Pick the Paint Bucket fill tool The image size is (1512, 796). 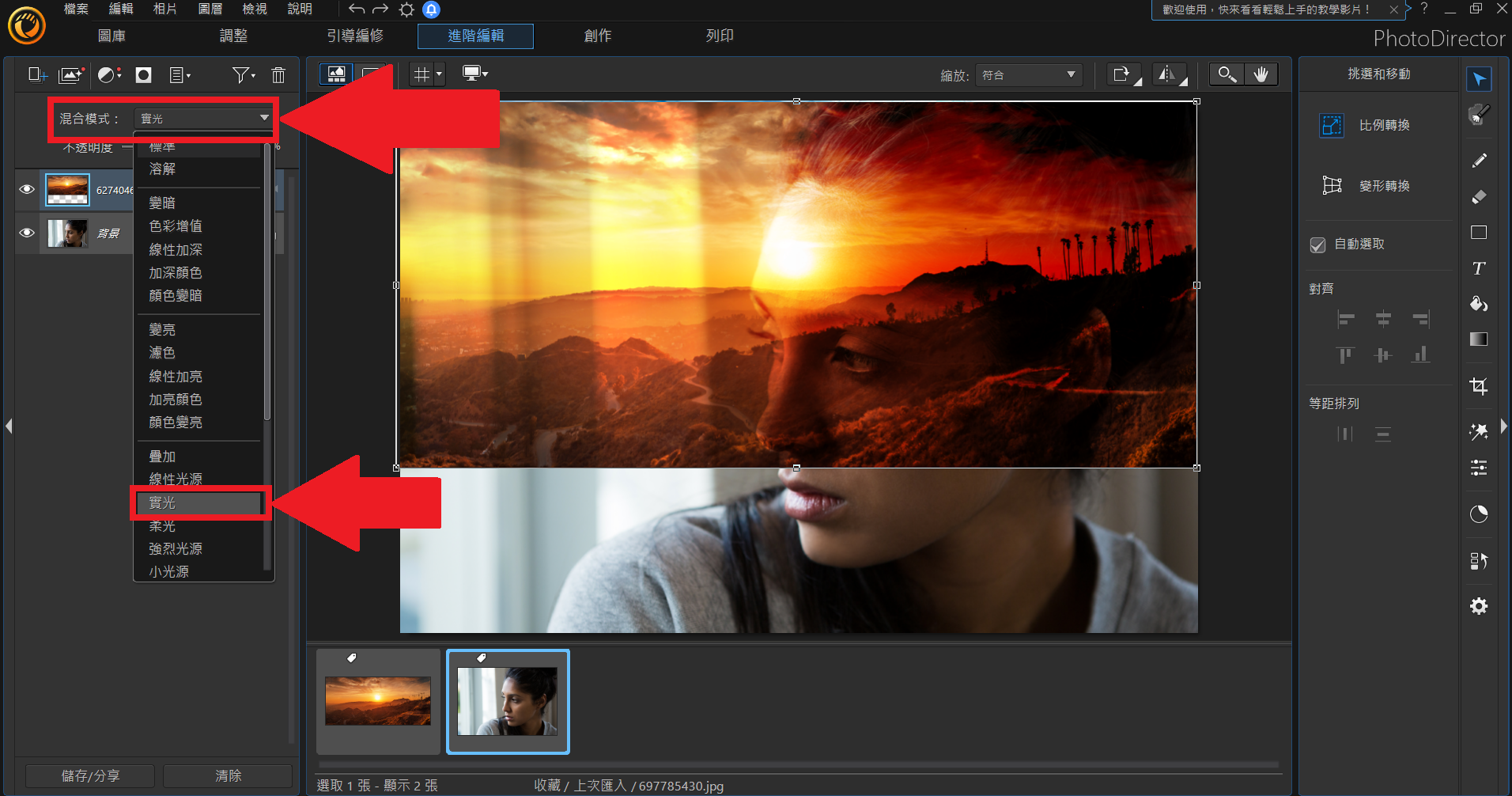click(1478, 305)
